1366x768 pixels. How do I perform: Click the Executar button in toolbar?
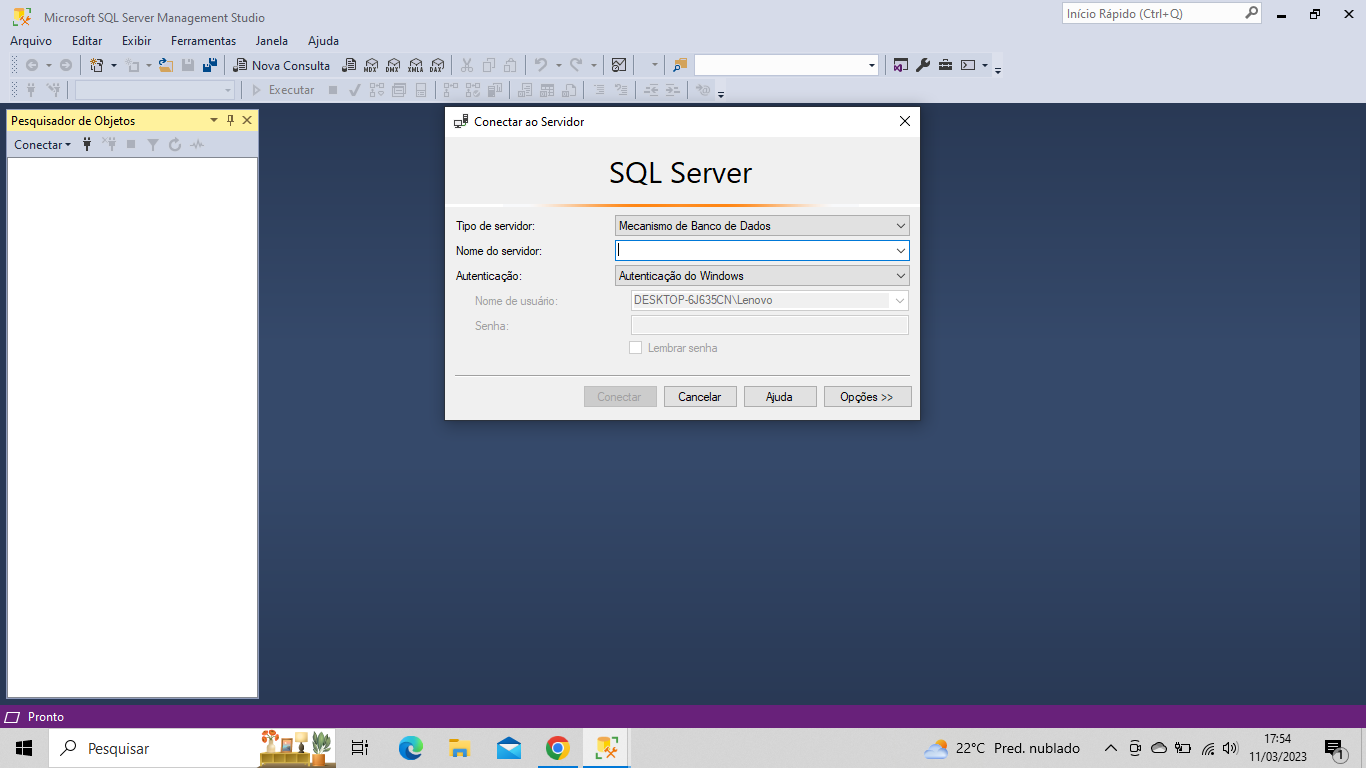tap(283, 90)
